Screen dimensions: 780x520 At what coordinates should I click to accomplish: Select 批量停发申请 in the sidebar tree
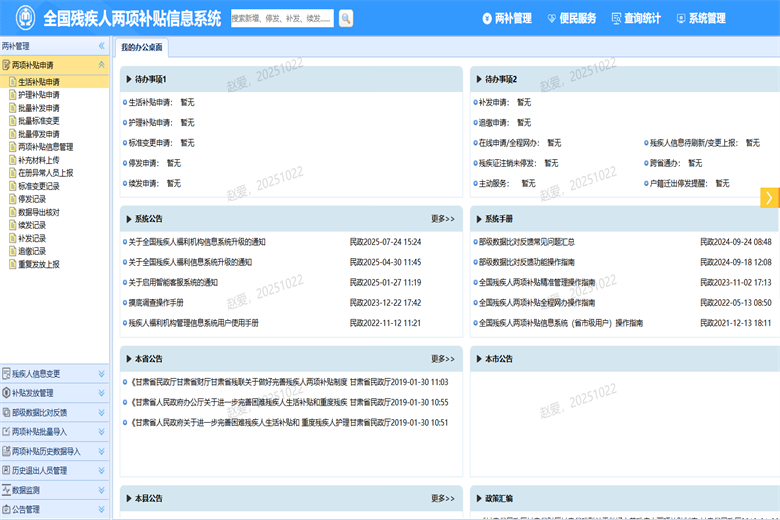coord(38,134)
